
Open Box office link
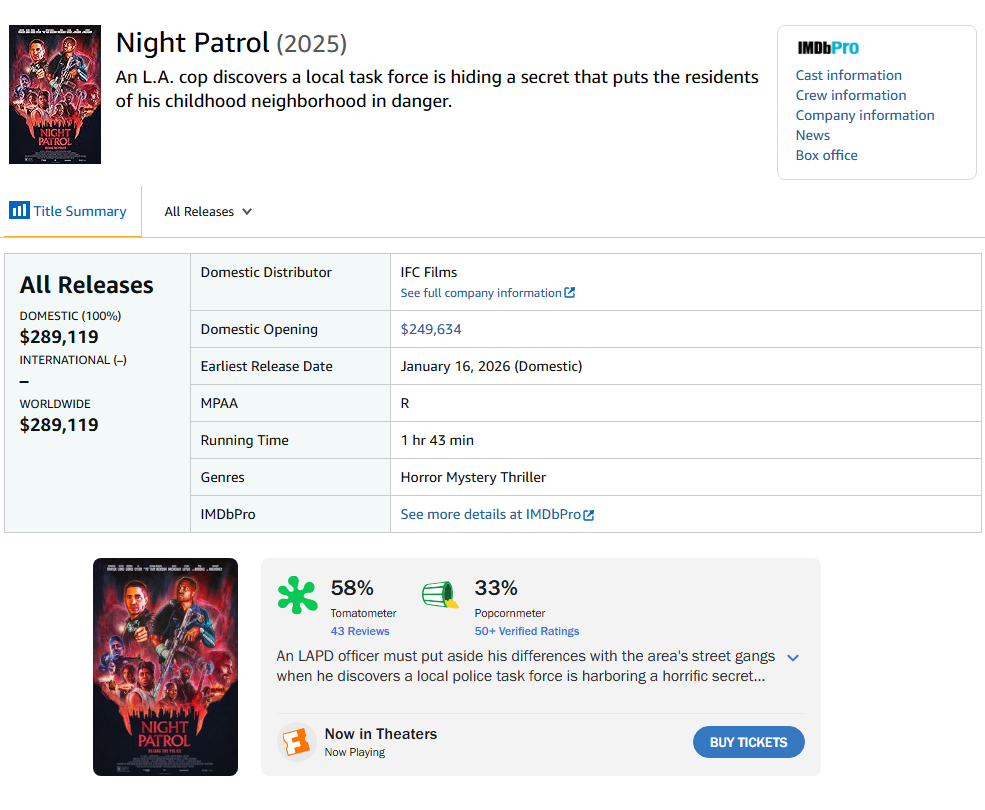point(826,155)
